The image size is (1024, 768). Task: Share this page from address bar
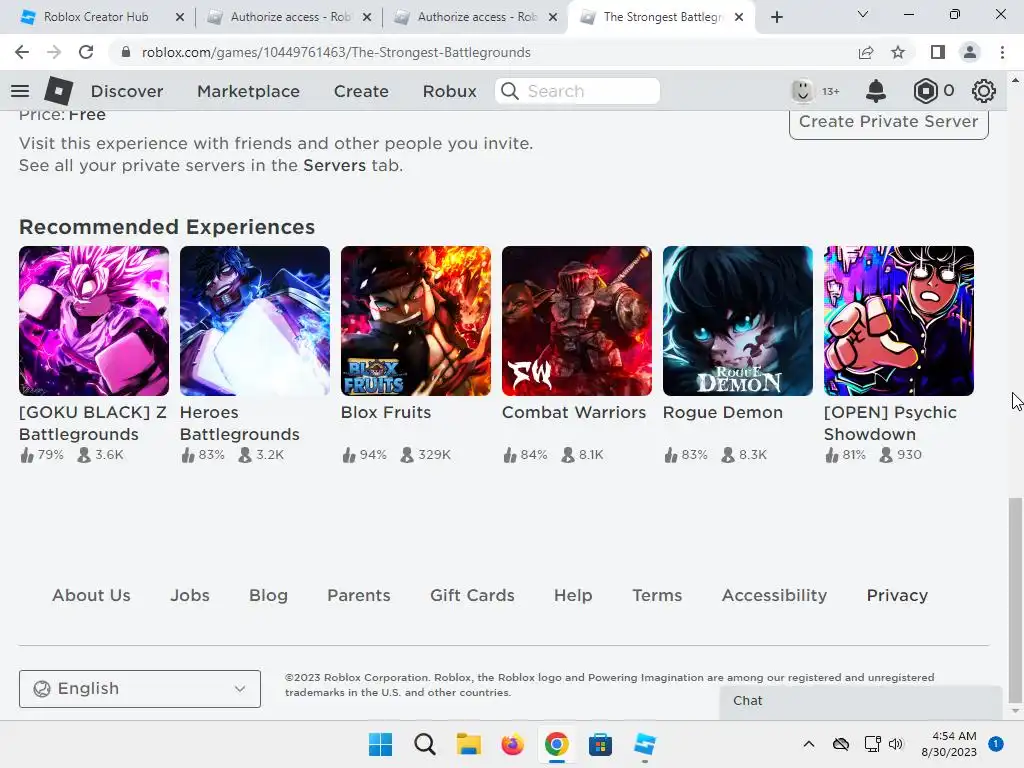pos(866,52)
